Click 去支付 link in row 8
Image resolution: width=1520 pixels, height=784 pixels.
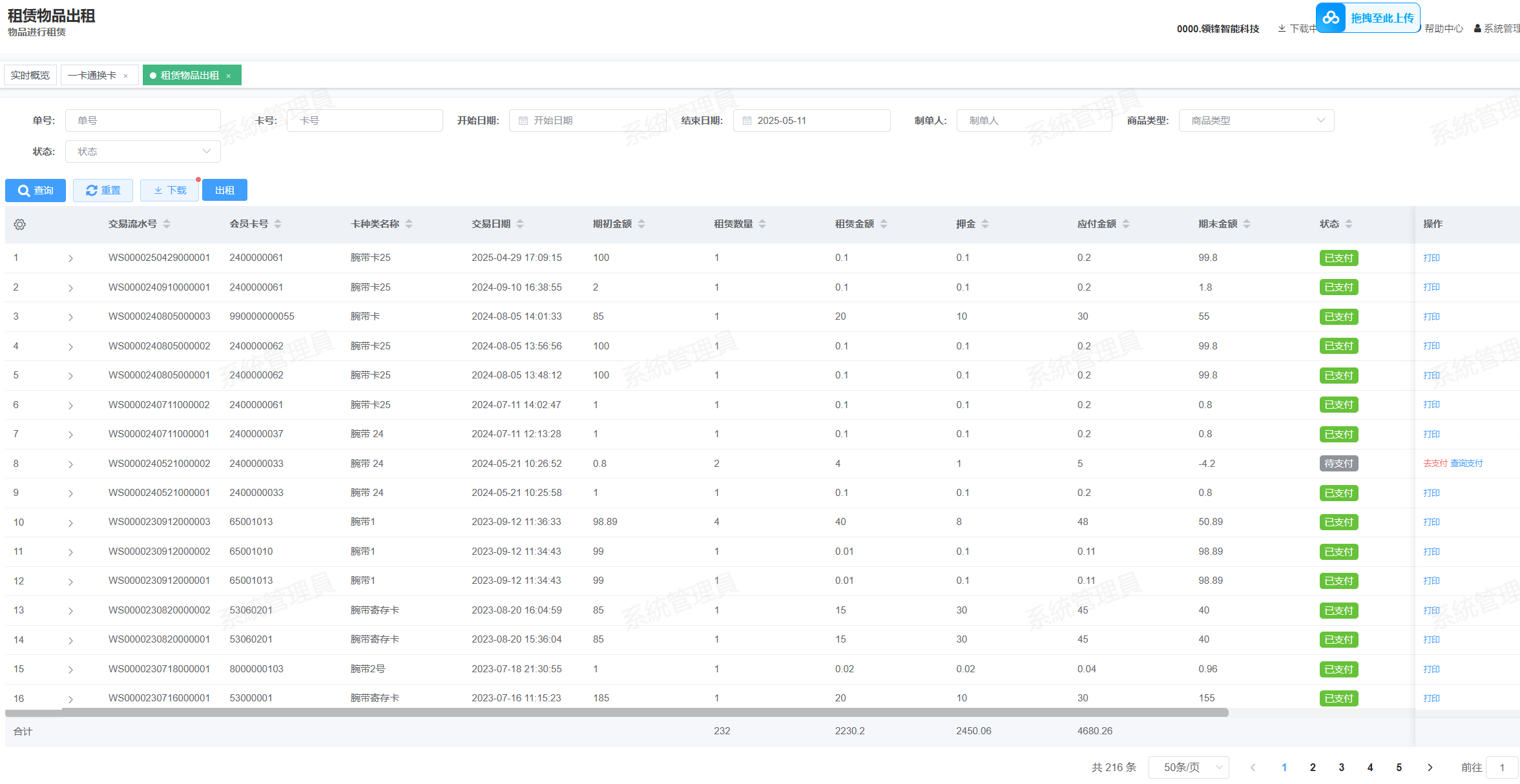point(1435,464)
